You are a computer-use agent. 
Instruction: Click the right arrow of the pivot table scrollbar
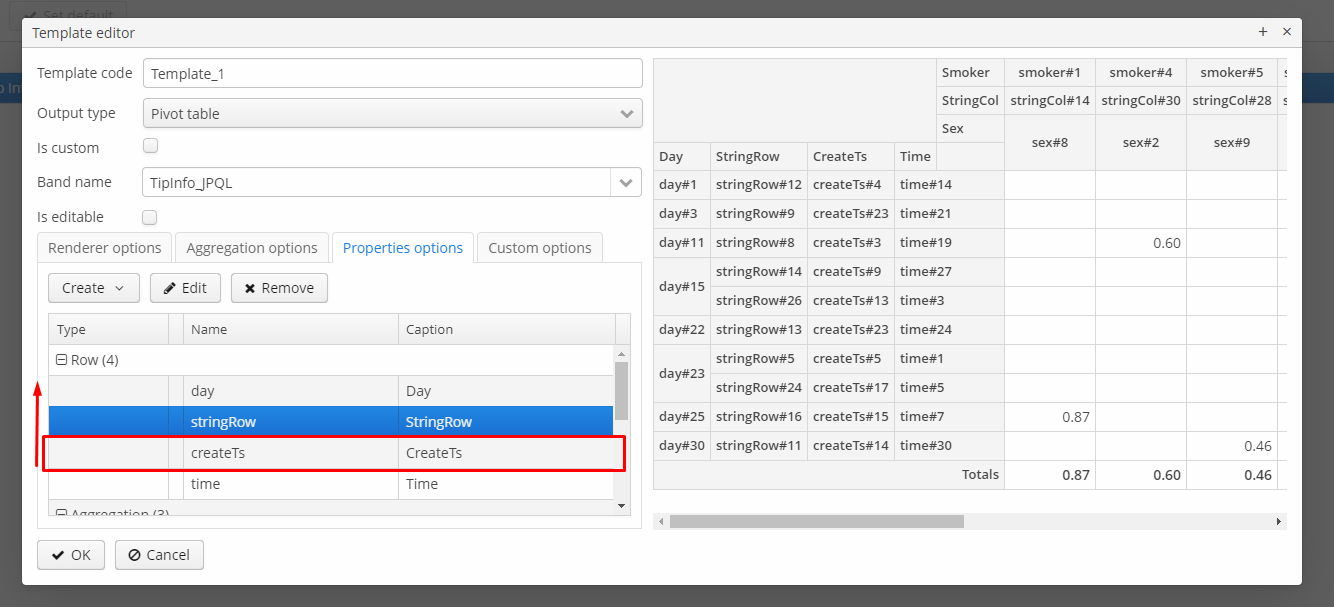tap(1279, 520)
